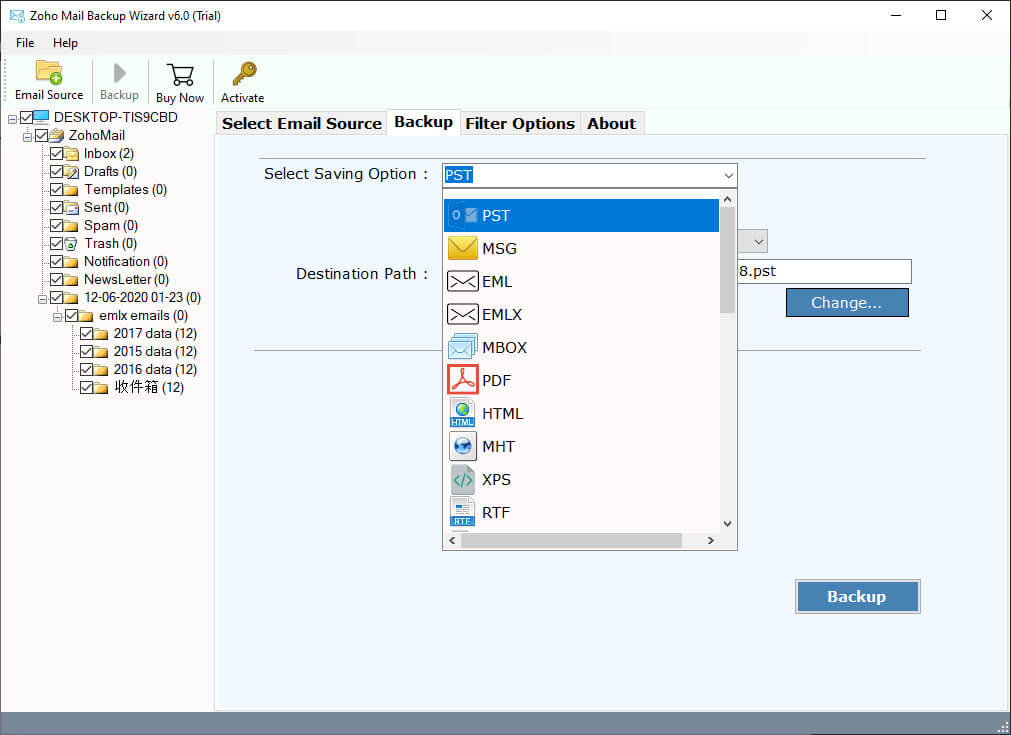Switch to the About tab

[x=611, y=123]
